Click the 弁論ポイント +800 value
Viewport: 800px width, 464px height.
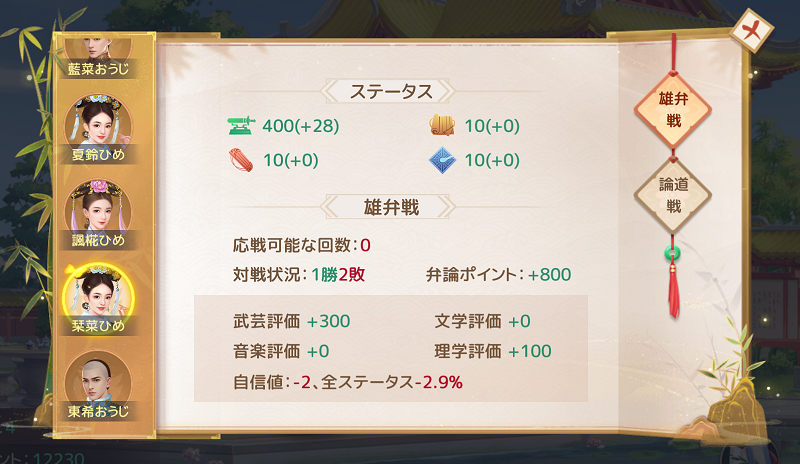click(x=498, y=275)
